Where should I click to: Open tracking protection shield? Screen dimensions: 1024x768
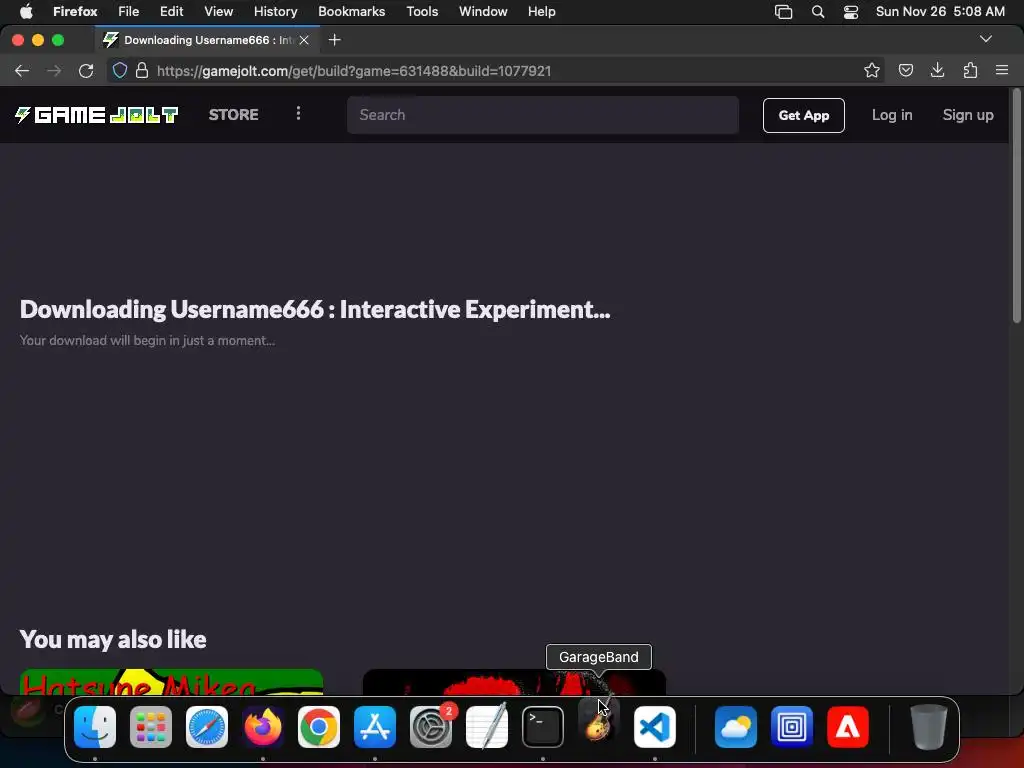point(120,71)
